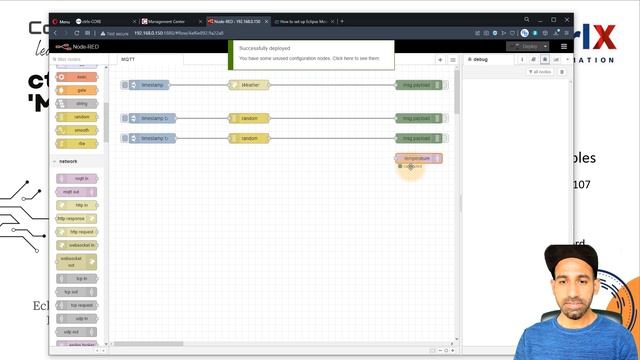This screenshot has height=360, width=640.
Task: Collapse the network palette category
Action: pos(77,161)
